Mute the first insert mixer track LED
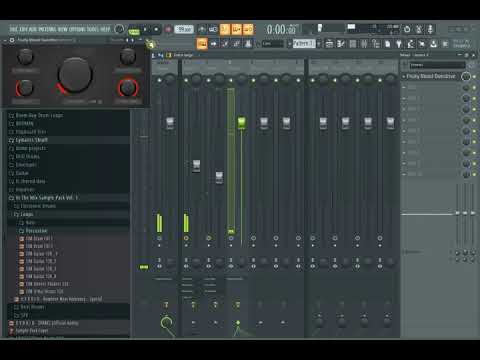The width and height of the screenshot is (480, 360). click(186, 80)
